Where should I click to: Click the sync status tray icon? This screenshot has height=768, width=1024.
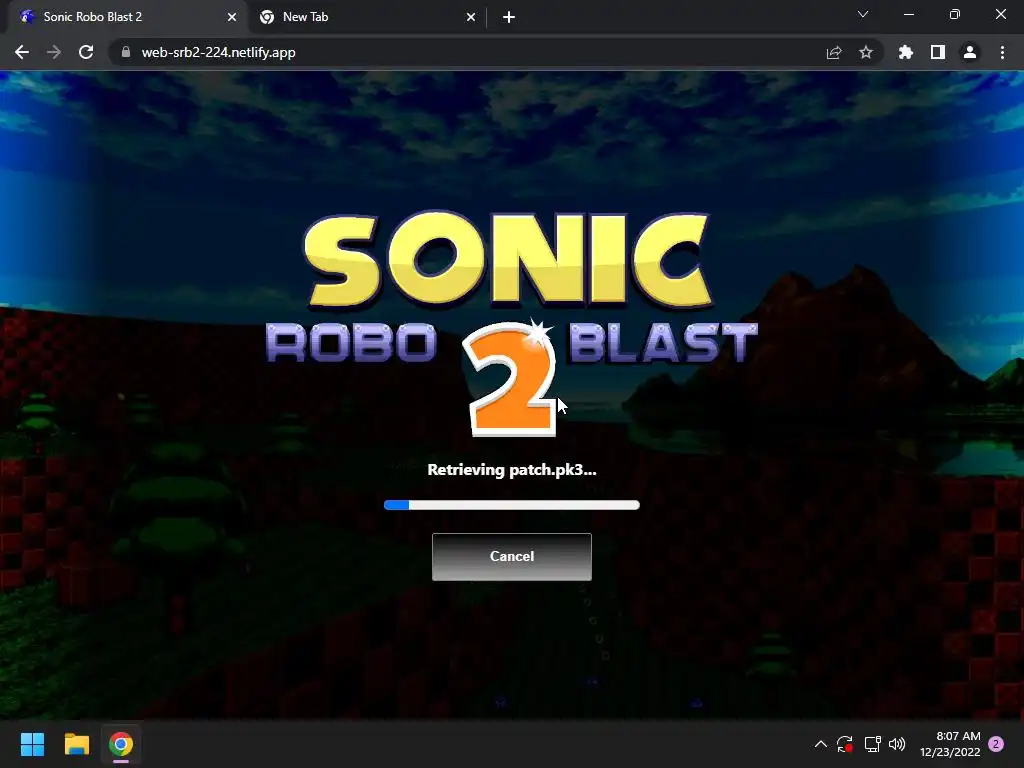coord(844,744)
